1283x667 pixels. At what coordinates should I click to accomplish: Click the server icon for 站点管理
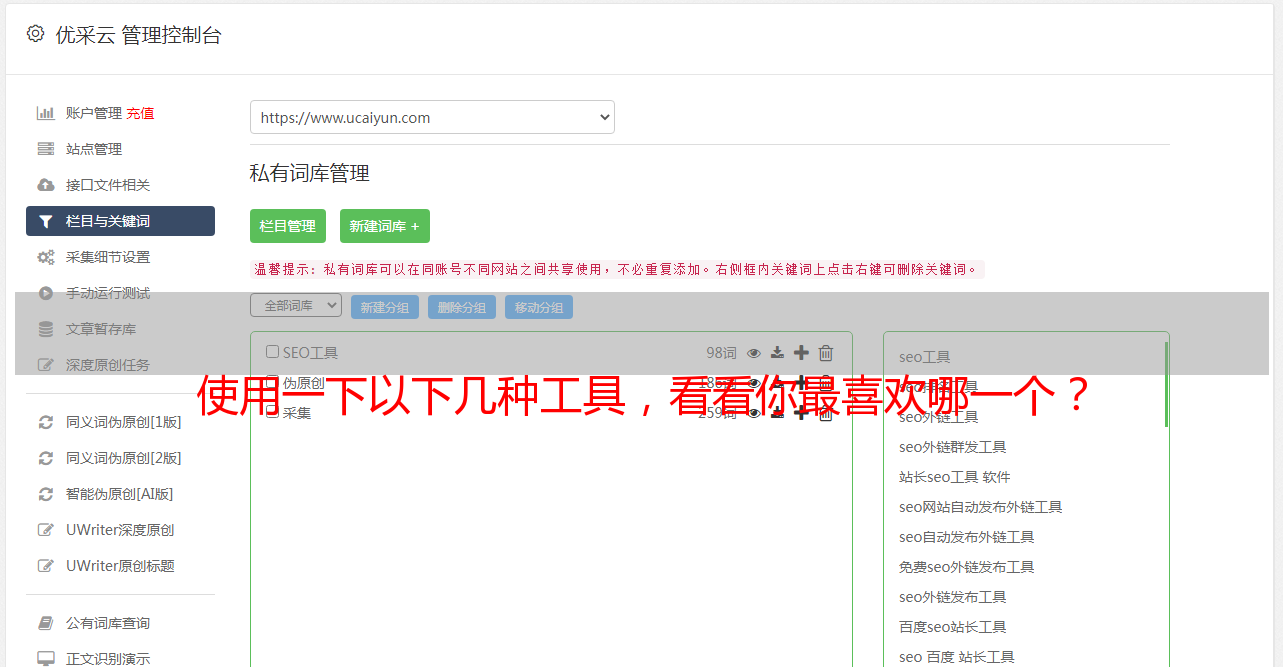click(46, 149)
